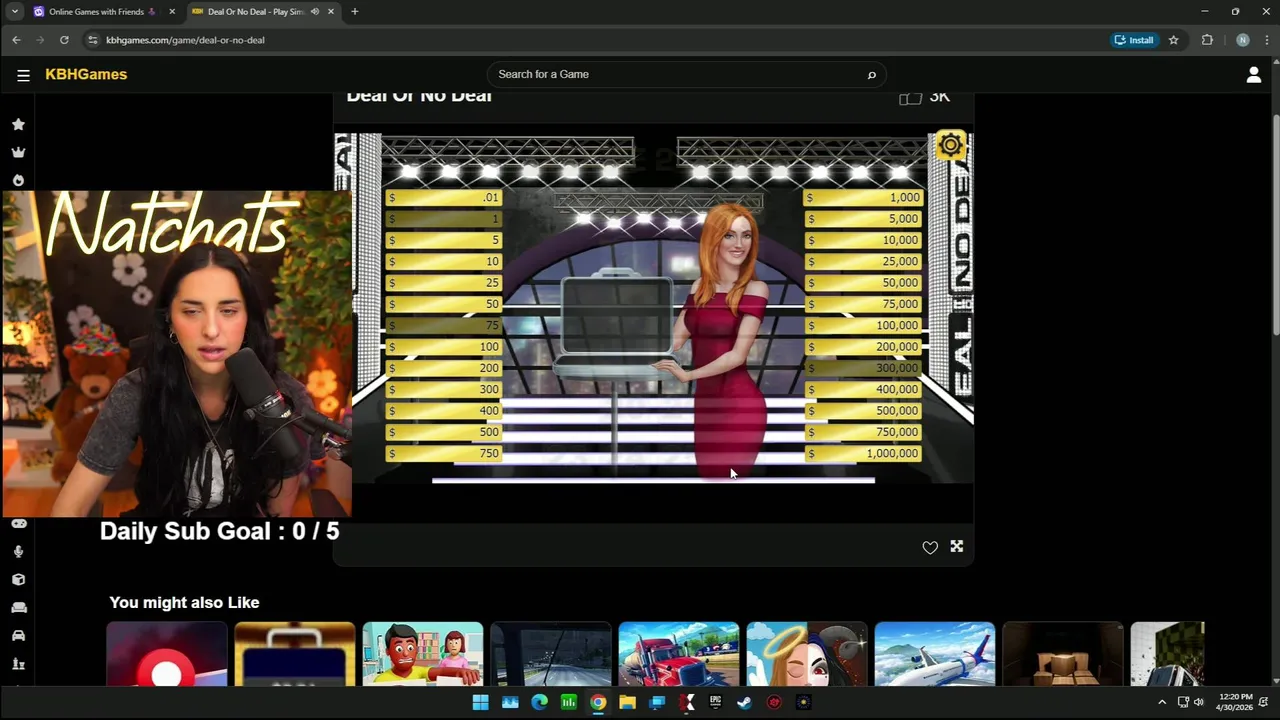Open the angel and devil face game thumbnail

click(x=807, y=654)
